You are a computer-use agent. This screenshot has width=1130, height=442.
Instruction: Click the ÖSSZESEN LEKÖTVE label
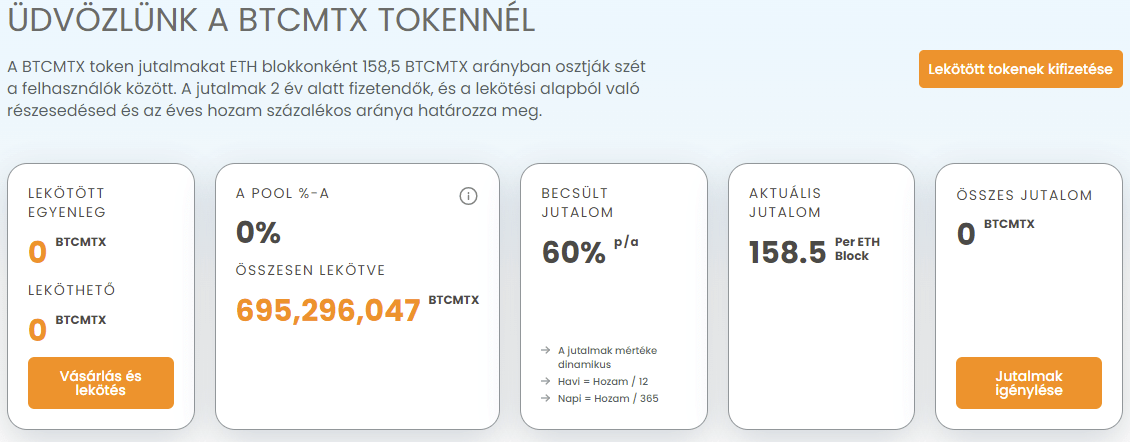tap(311, 270)
